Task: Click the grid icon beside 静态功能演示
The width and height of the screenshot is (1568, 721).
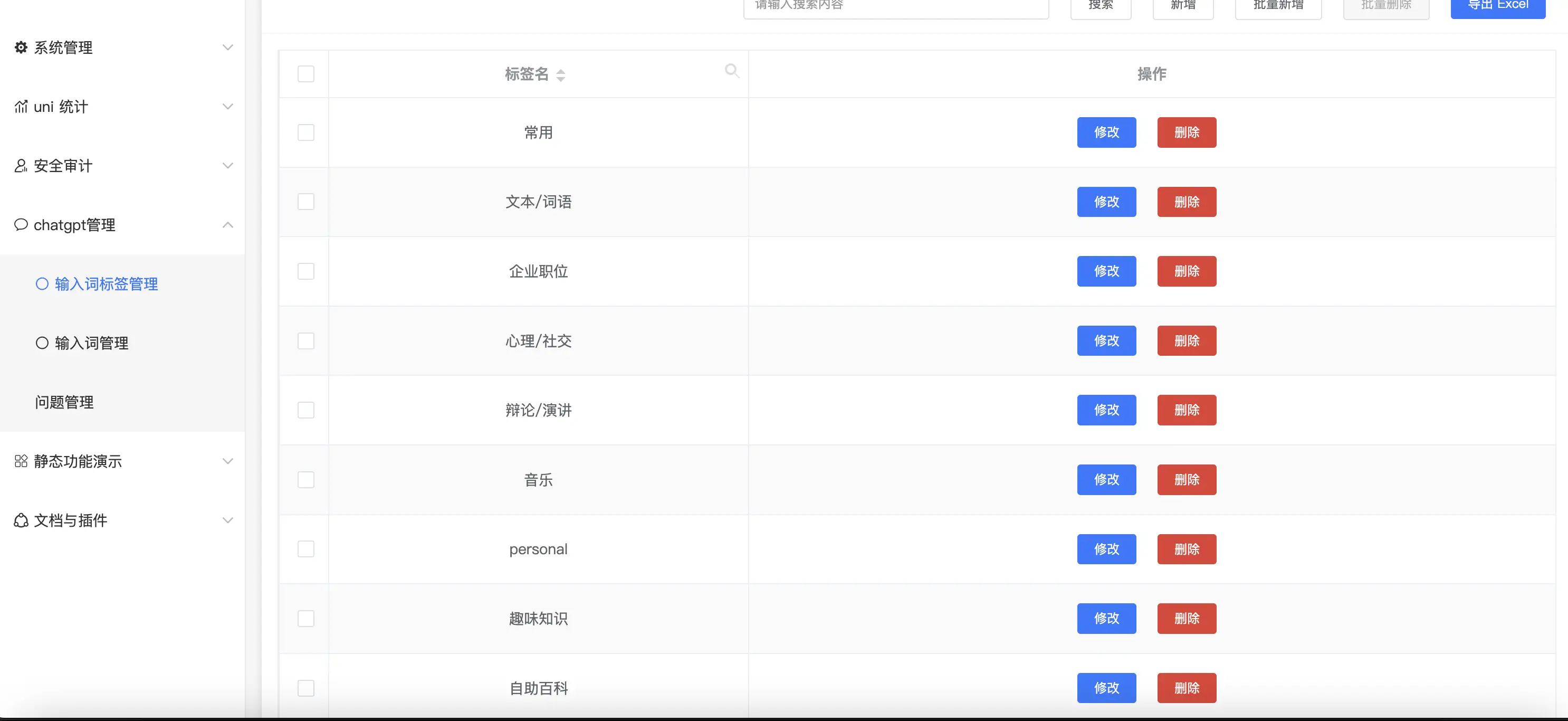Action: point(21,461)
